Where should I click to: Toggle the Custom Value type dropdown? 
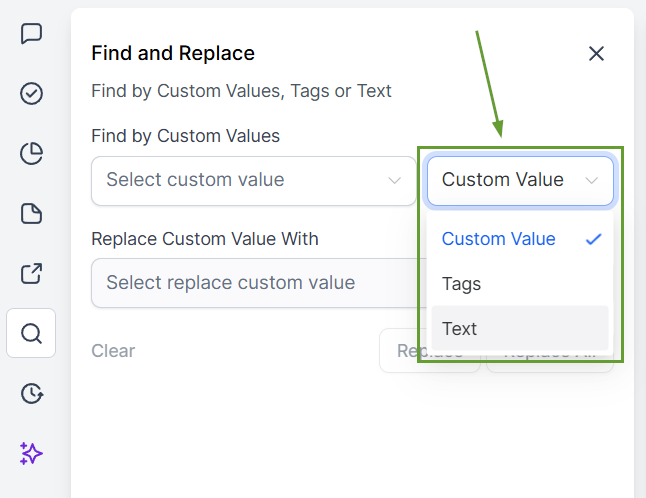[x=520, y=180]
